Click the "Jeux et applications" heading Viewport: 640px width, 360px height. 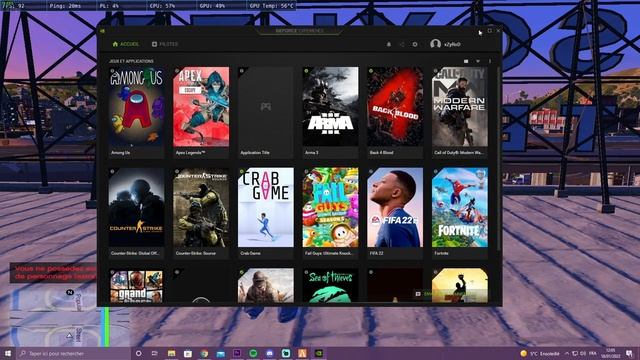point(131,61)
